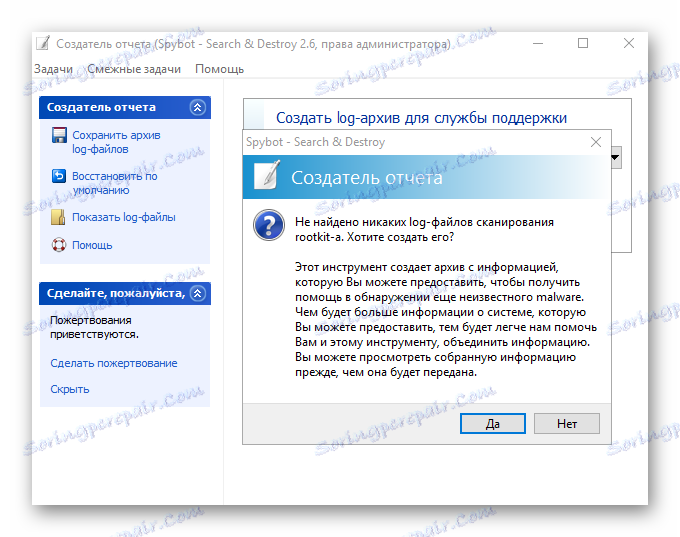Image resolution: width=680 pixels, height=537 pixels.
Task: Confirm with the Да button
Action: click(x=493, y=423)
